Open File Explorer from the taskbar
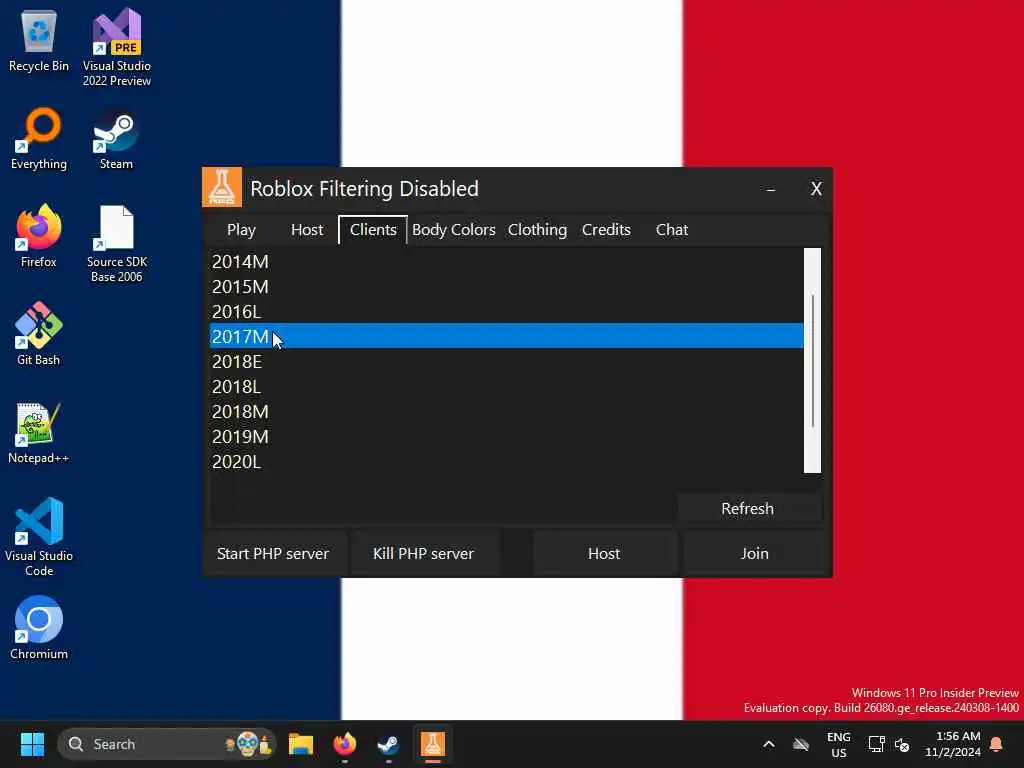The height and width of the screenshot is (768, 1024). click(x=301, y=744)
